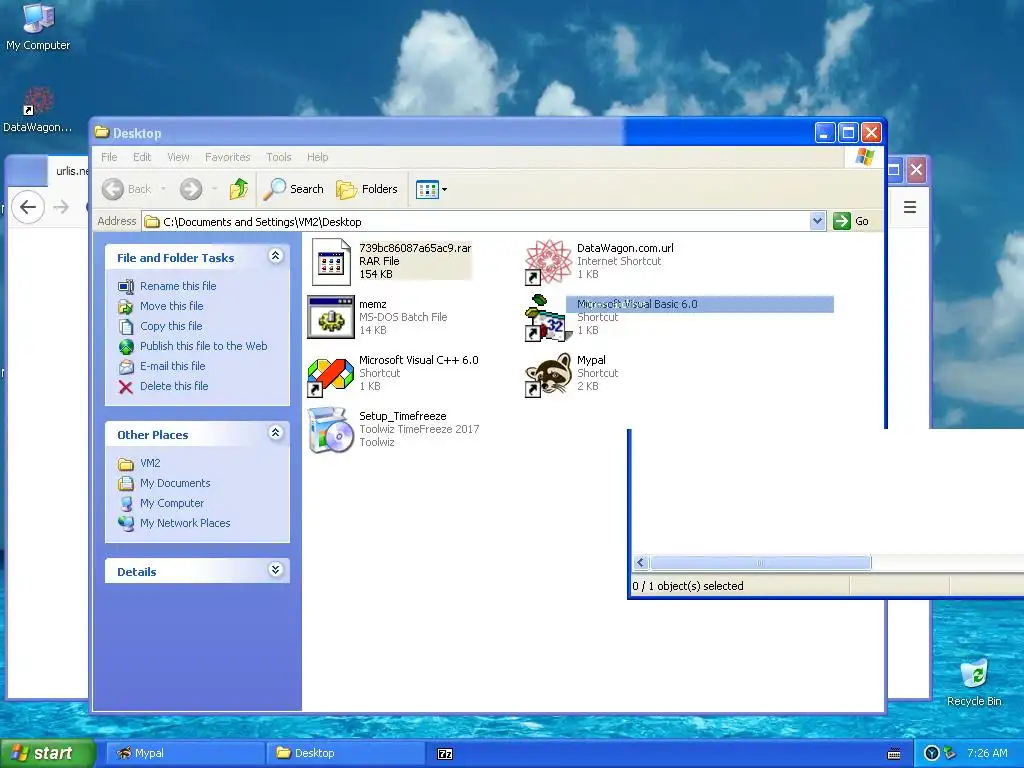Open hamburger menu in the Mypal browser
1024x768 pixels.
[x=910, y=208]
